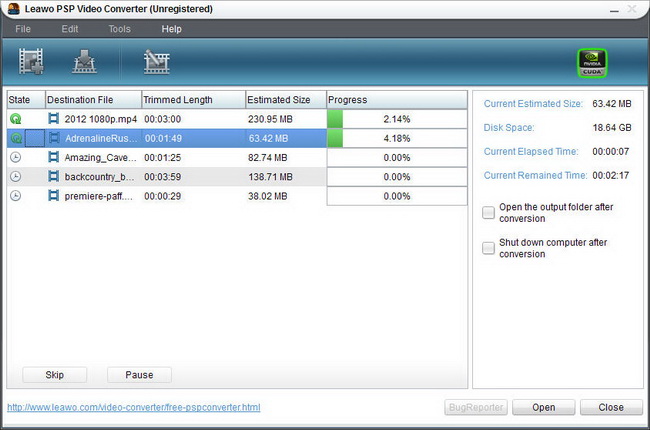Viewport: 650px width, 430px height.
Task: Click film icon beside 2012 1080p.mp4
Action: [x=53, y=119]
